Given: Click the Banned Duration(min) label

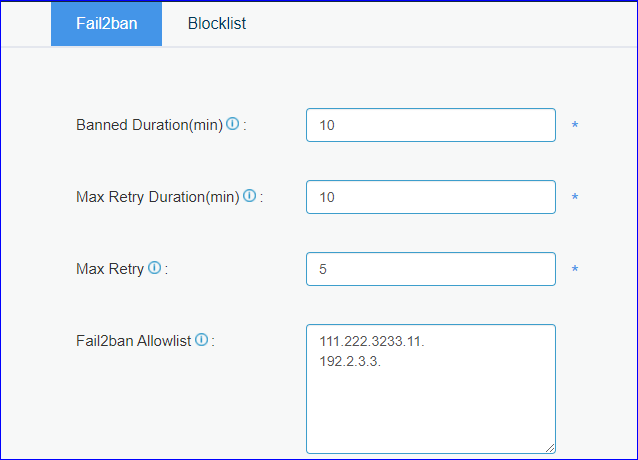Looking at the screenshot, I should click(x=150, y=126).
